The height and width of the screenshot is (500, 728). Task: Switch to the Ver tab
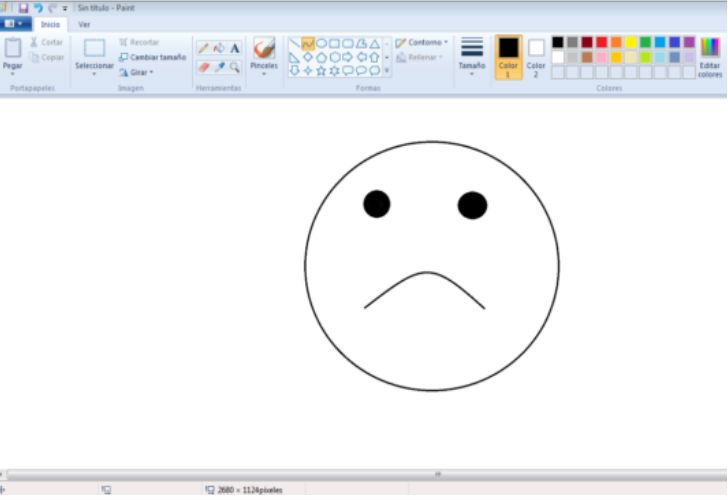click(84, 24)
